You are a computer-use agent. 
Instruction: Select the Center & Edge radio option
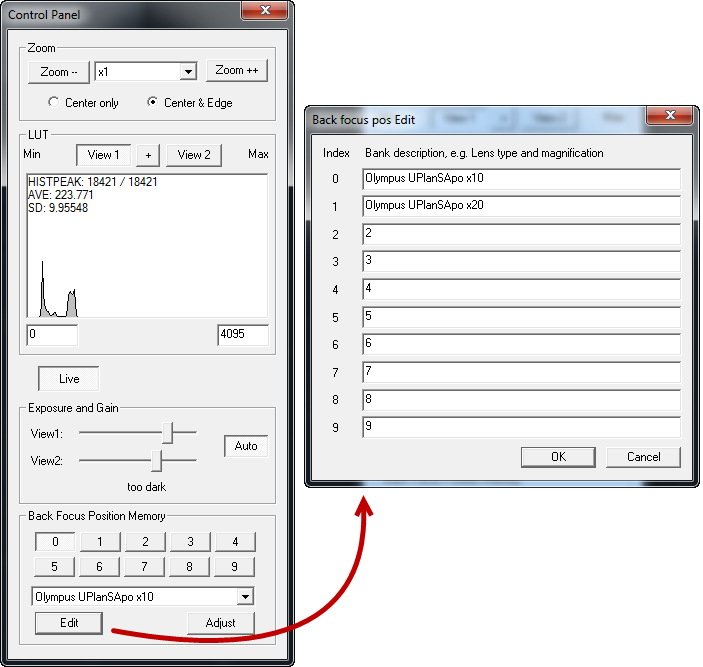point(152,103)
